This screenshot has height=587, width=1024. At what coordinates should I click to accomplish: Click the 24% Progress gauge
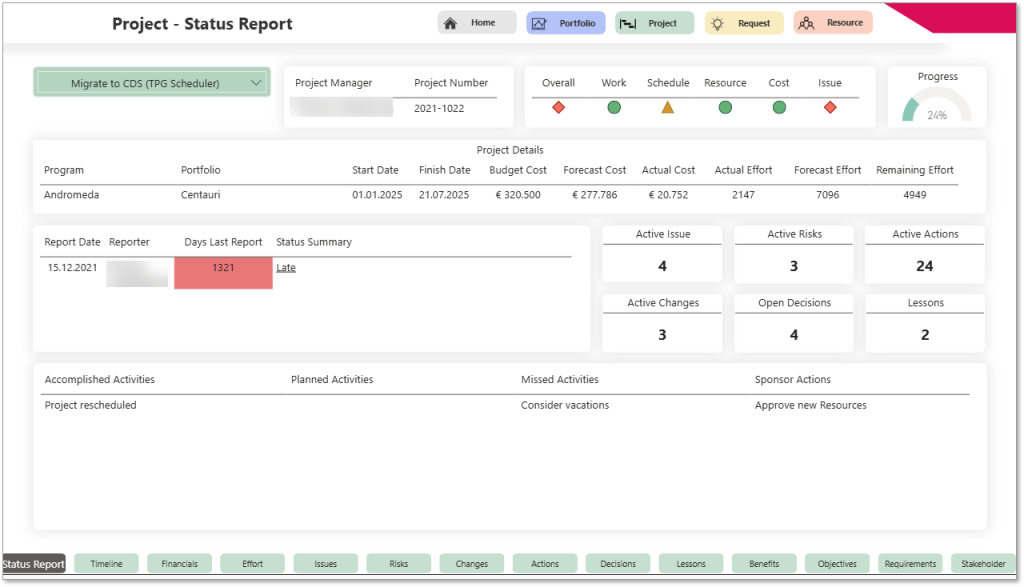tap(936, 103)
